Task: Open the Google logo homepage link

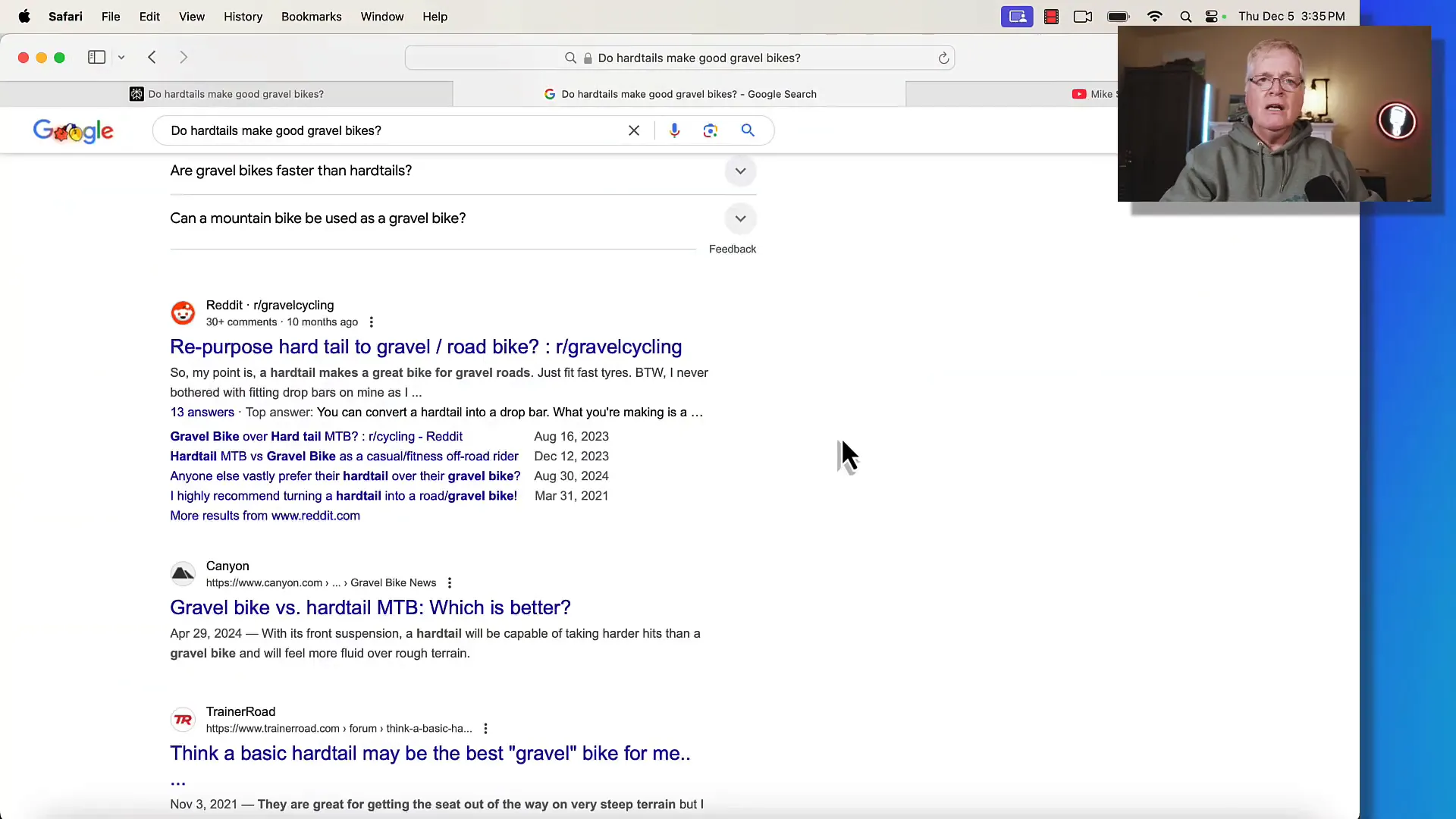Action: 74,131
